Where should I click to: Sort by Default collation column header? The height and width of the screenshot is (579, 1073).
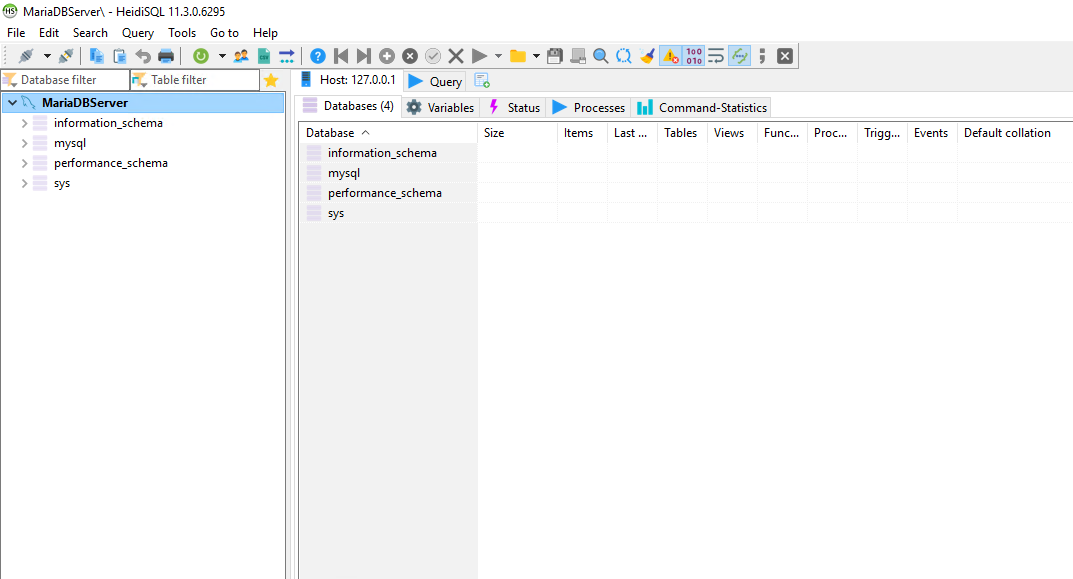click(1015, 133)
